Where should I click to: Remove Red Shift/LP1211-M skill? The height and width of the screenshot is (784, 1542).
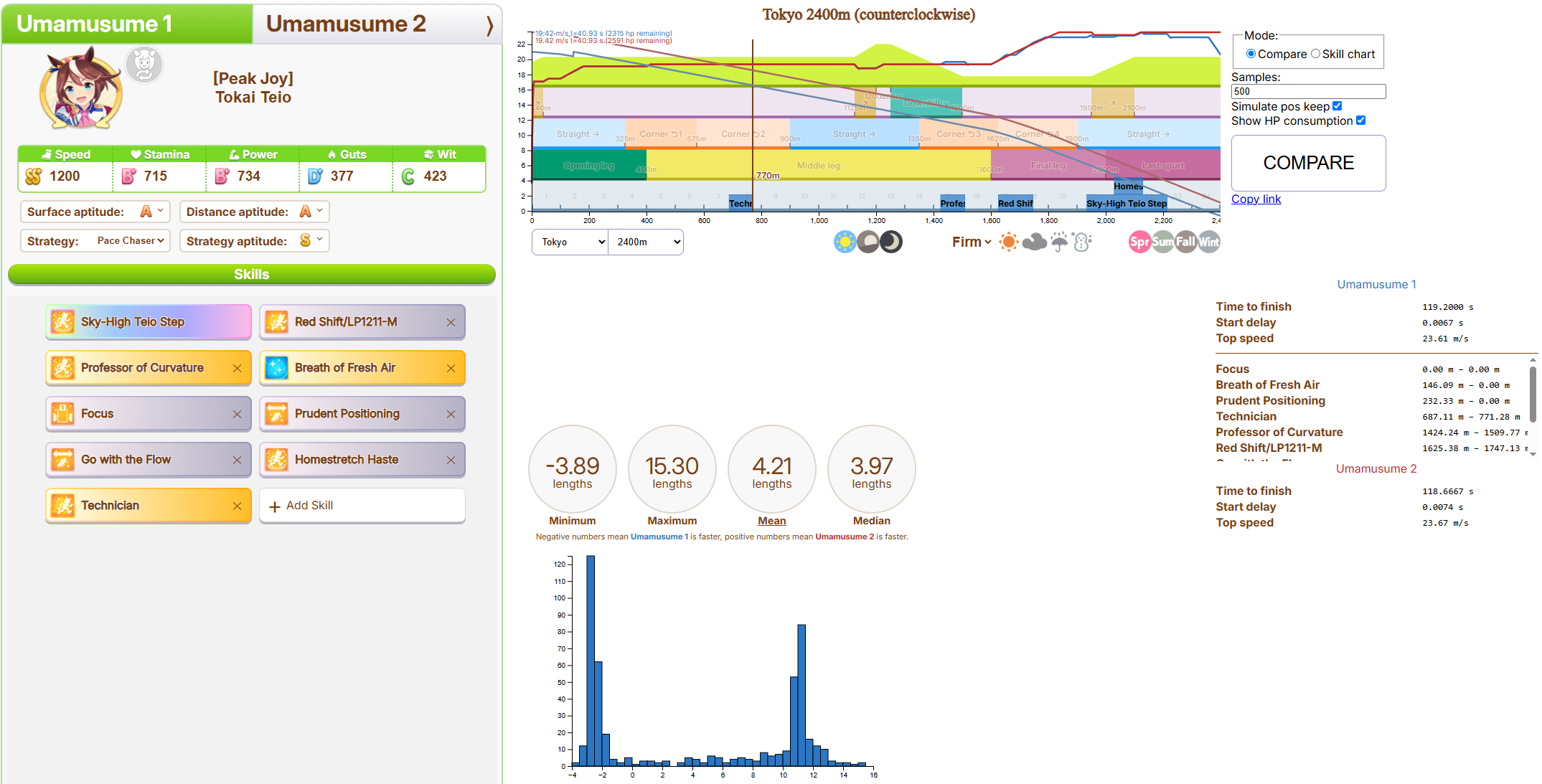coord(451,323)
